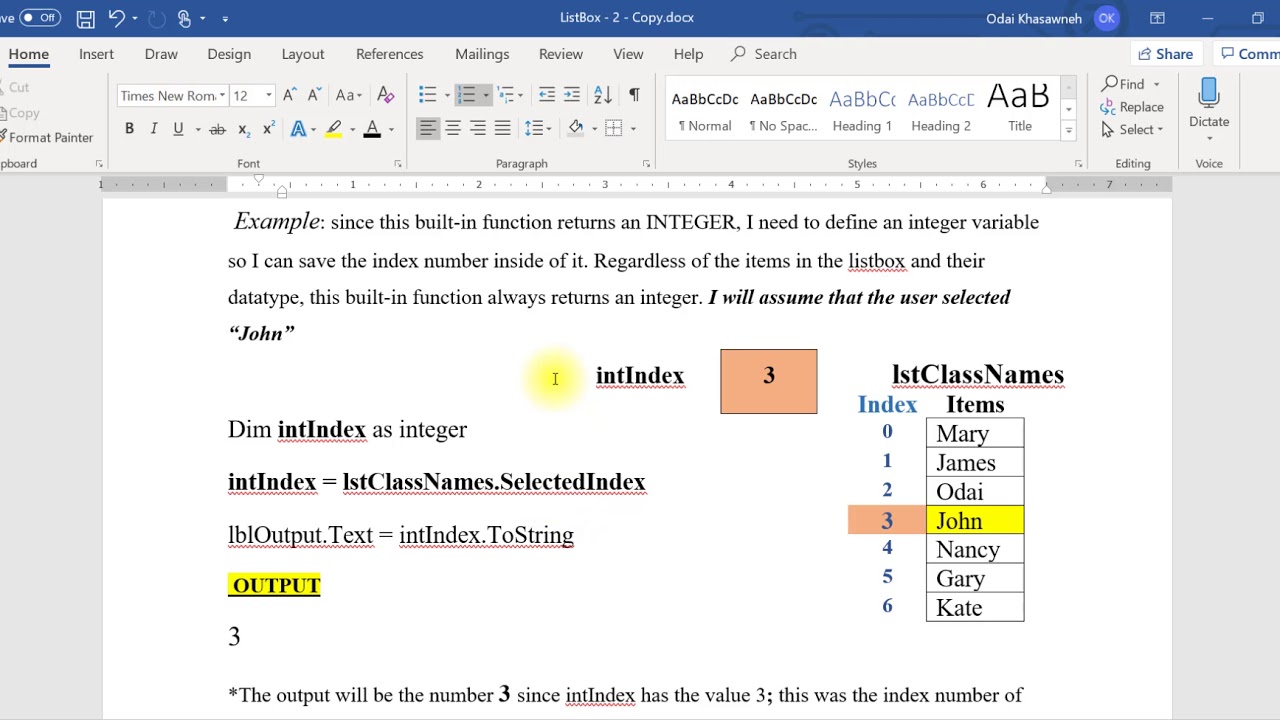Click the highlighted John cell
This screenshot has height=720, width=1280.
coord(975,520)
